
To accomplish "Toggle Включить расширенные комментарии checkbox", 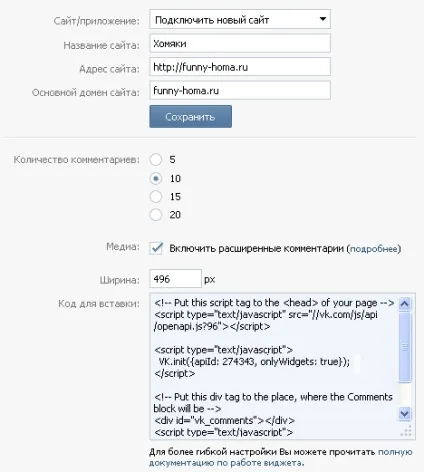I will click(x=156, y=248).
